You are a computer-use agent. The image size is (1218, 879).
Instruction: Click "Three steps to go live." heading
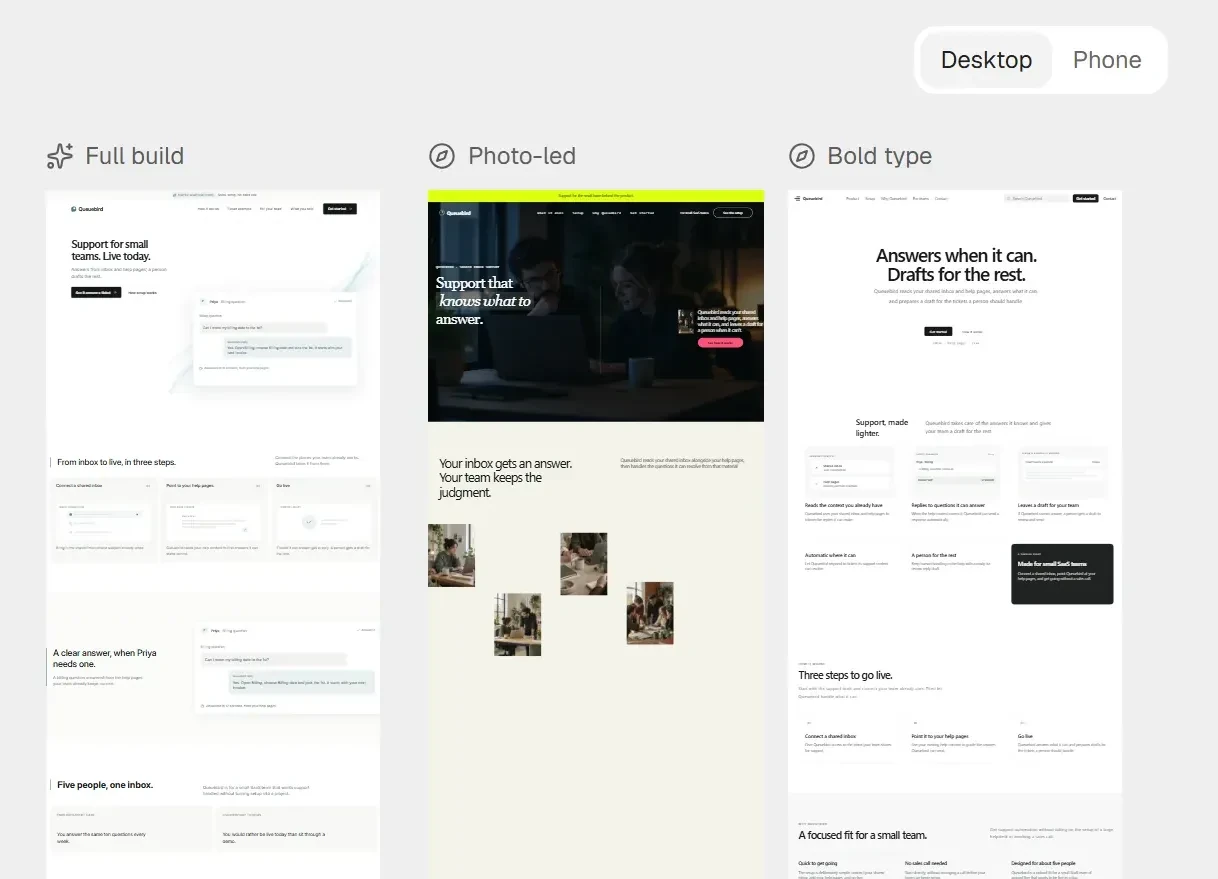[845, 675]
